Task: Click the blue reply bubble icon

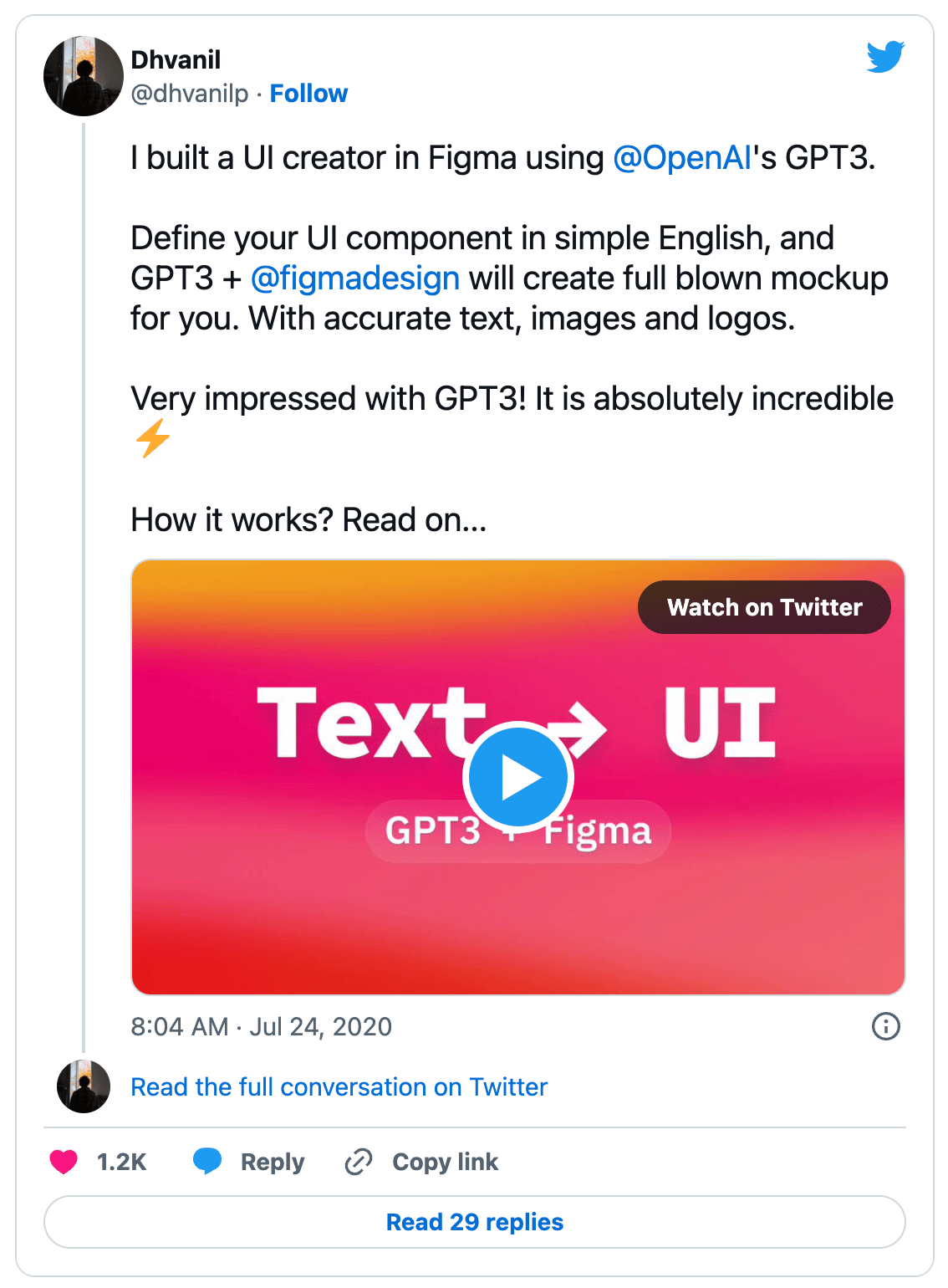Action: click(x=207, y=1161)
